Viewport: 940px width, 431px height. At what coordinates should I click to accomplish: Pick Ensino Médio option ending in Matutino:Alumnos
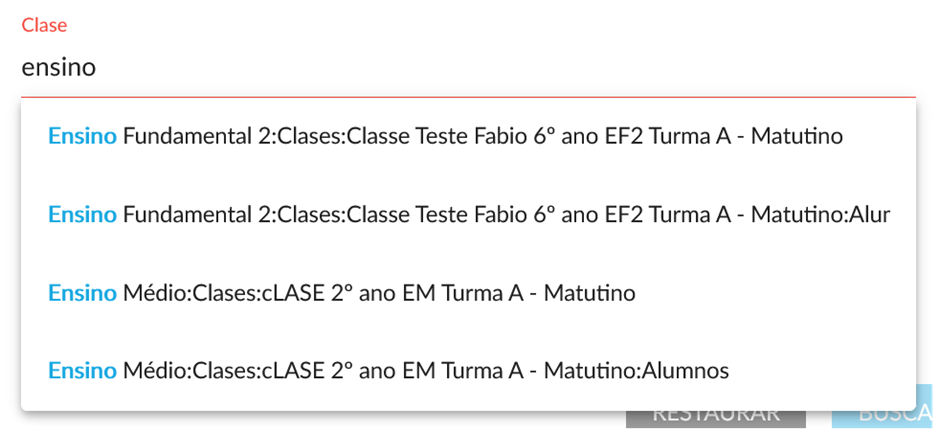(388, 371)
